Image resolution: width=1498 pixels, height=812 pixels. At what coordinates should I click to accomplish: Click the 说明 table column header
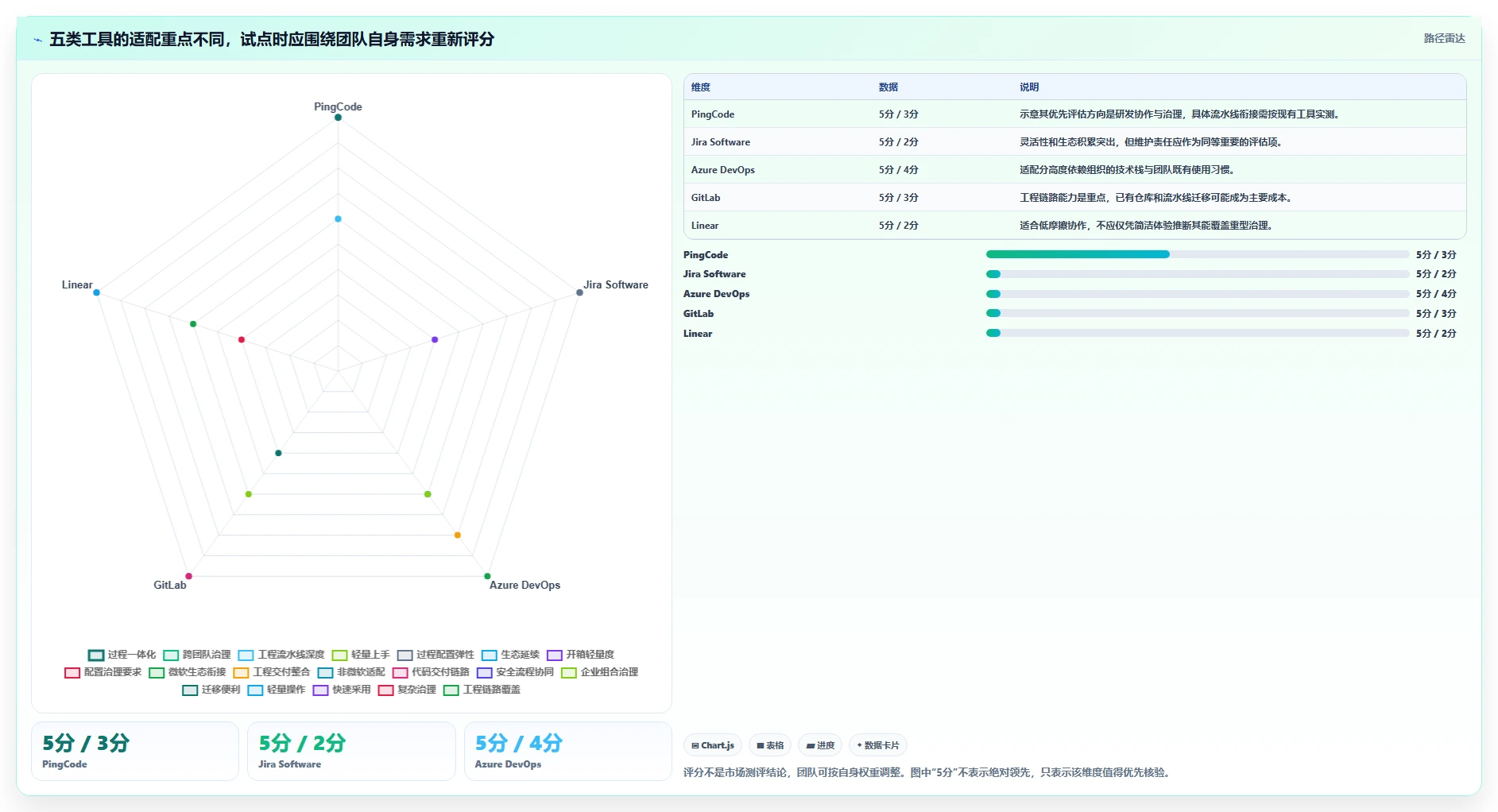[1029, 87]
